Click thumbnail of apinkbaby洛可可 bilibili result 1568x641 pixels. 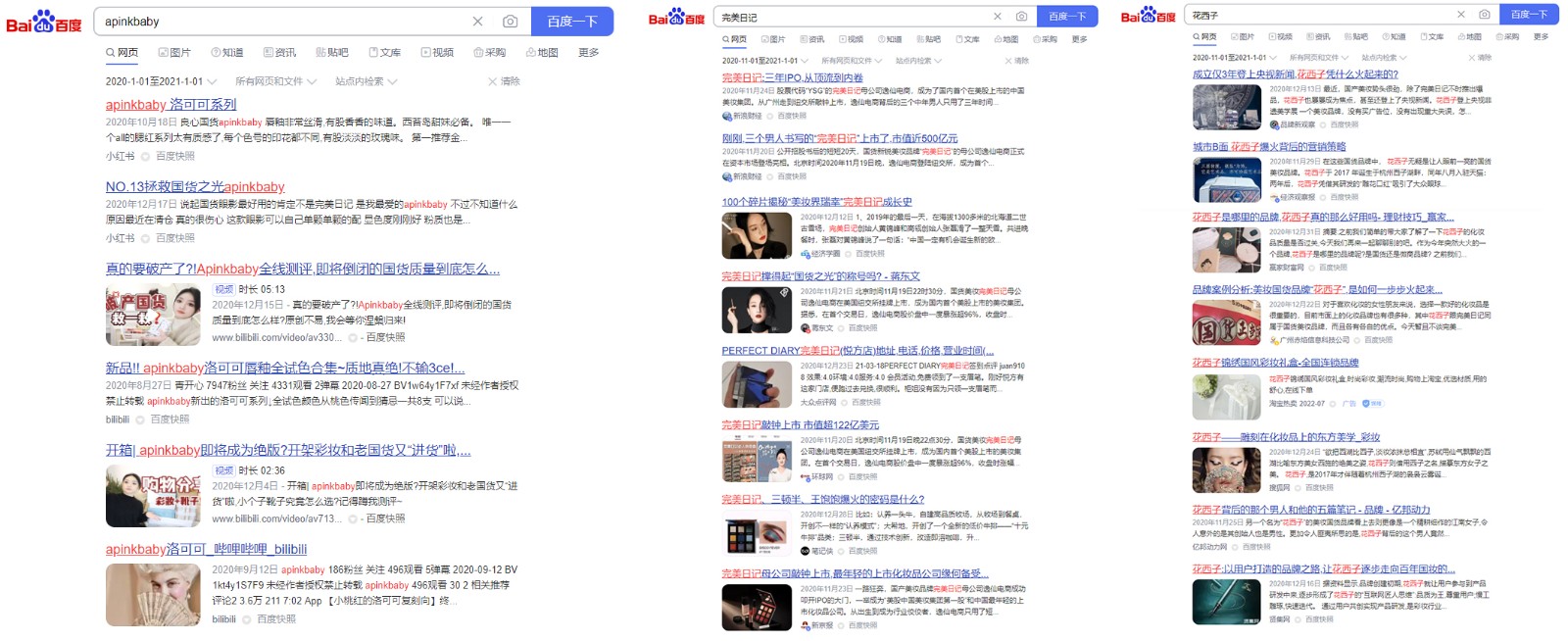[152, 595]
